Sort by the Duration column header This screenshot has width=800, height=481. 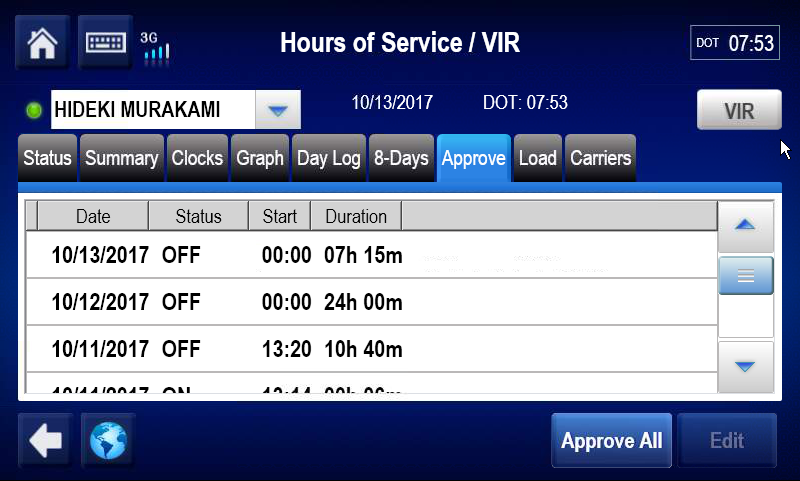[356, 216]
